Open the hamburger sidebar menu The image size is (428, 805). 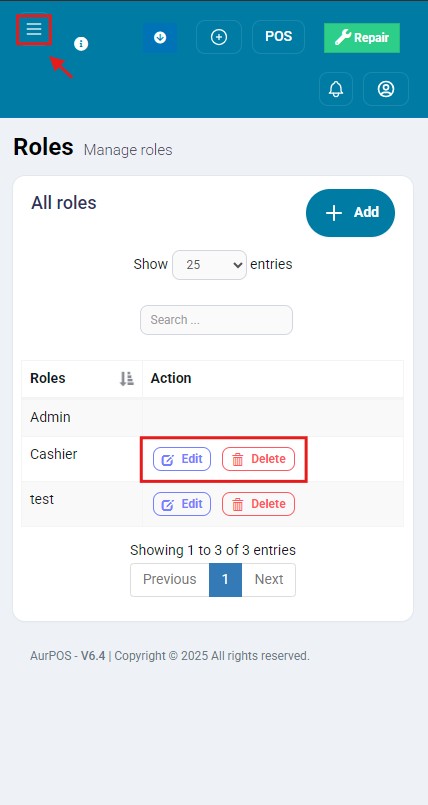[x=34, y=29]
